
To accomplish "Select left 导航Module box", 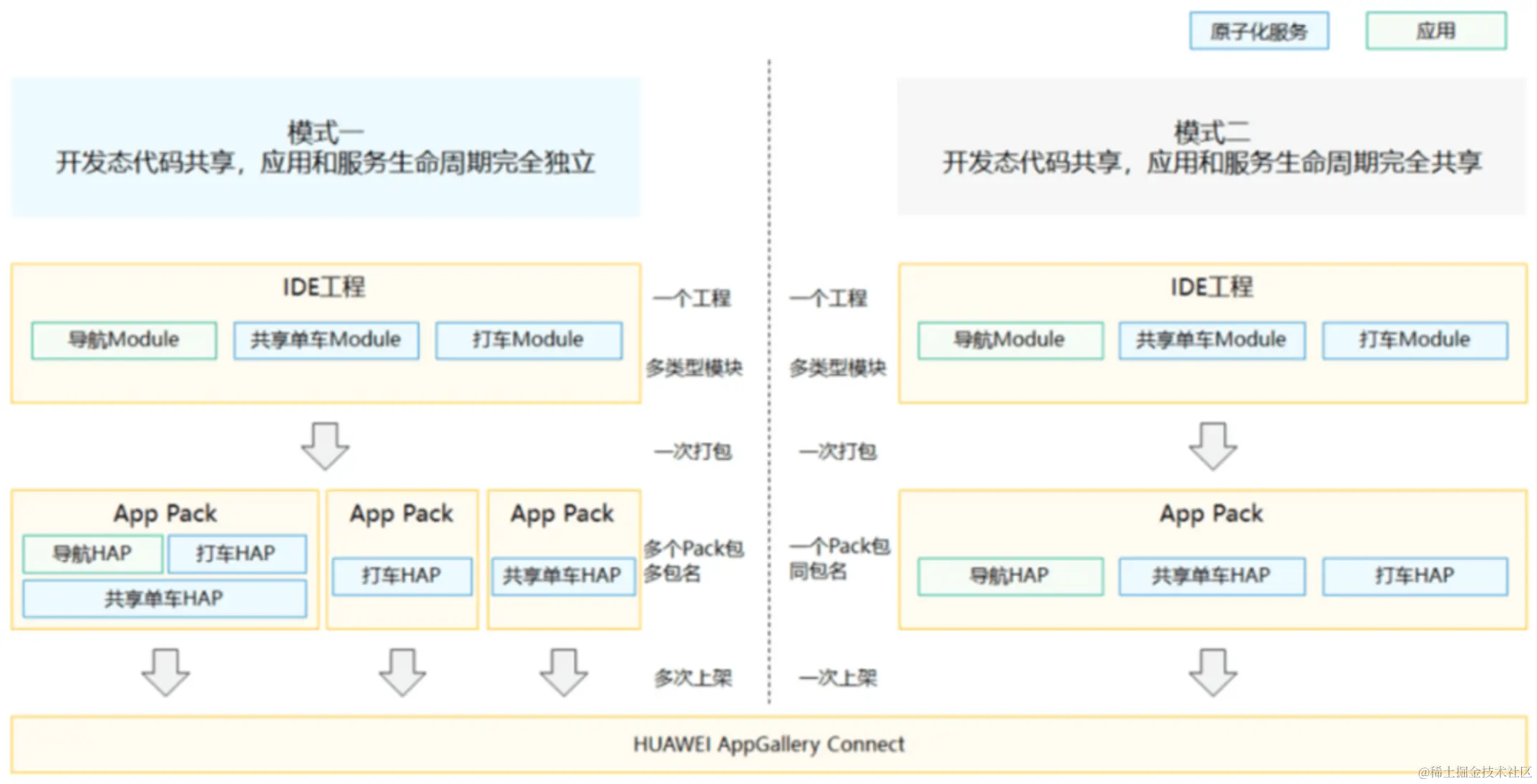I will [124, 340].
